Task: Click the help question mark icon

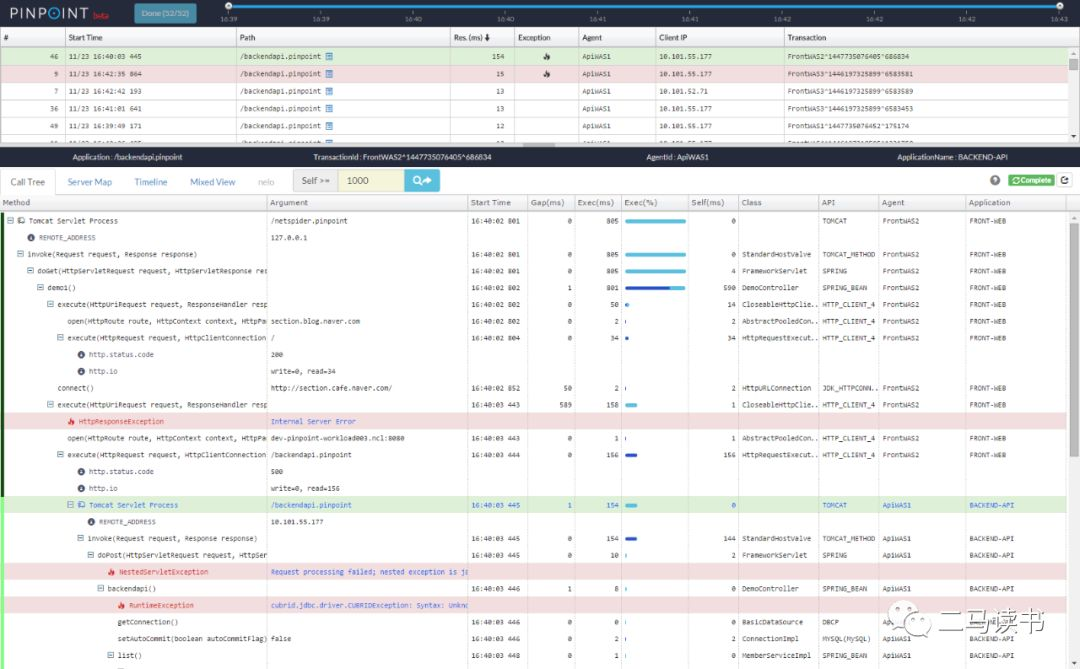Action: click(x=995, y=180)
